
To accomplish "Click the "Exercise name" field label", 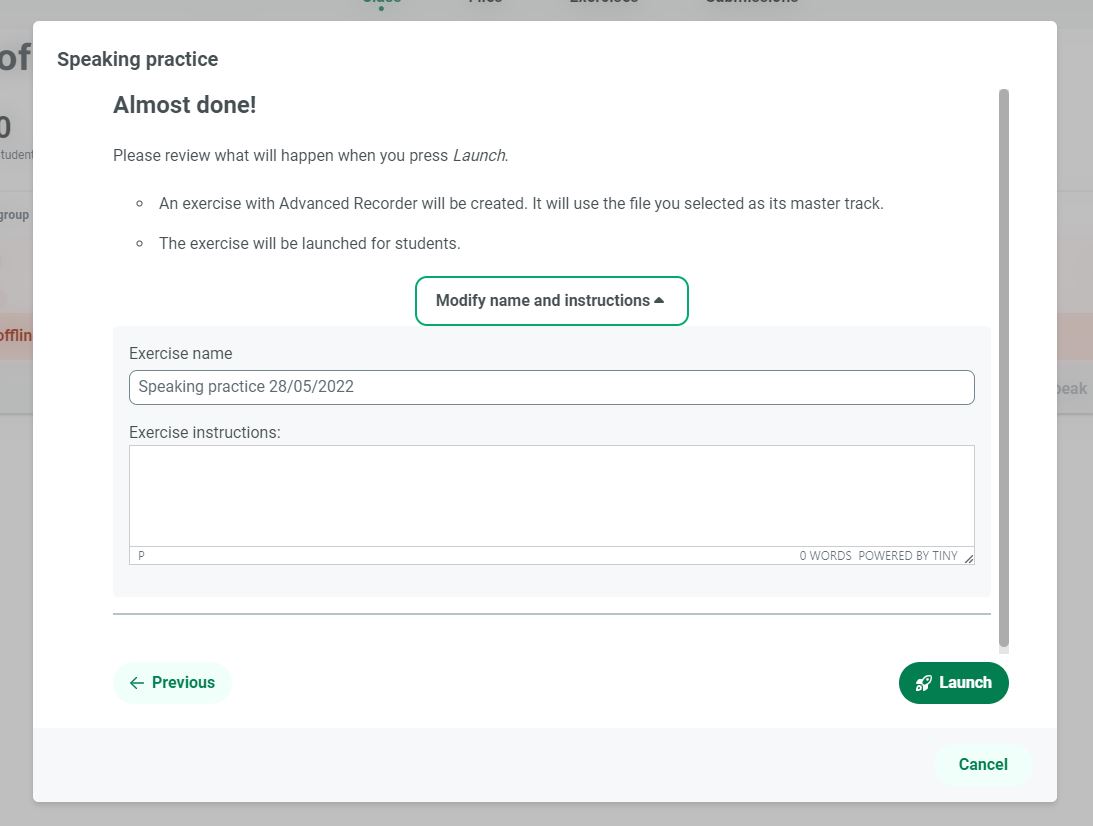I will [180, 353].
